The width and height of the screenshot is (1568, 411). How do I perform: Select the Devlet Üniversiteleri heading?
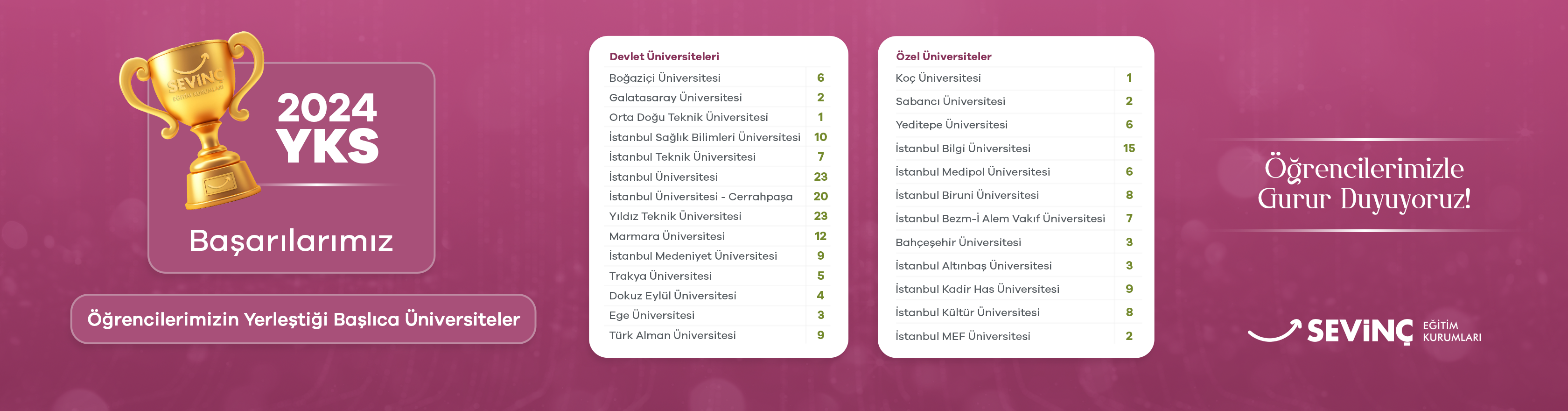[664, 57]
